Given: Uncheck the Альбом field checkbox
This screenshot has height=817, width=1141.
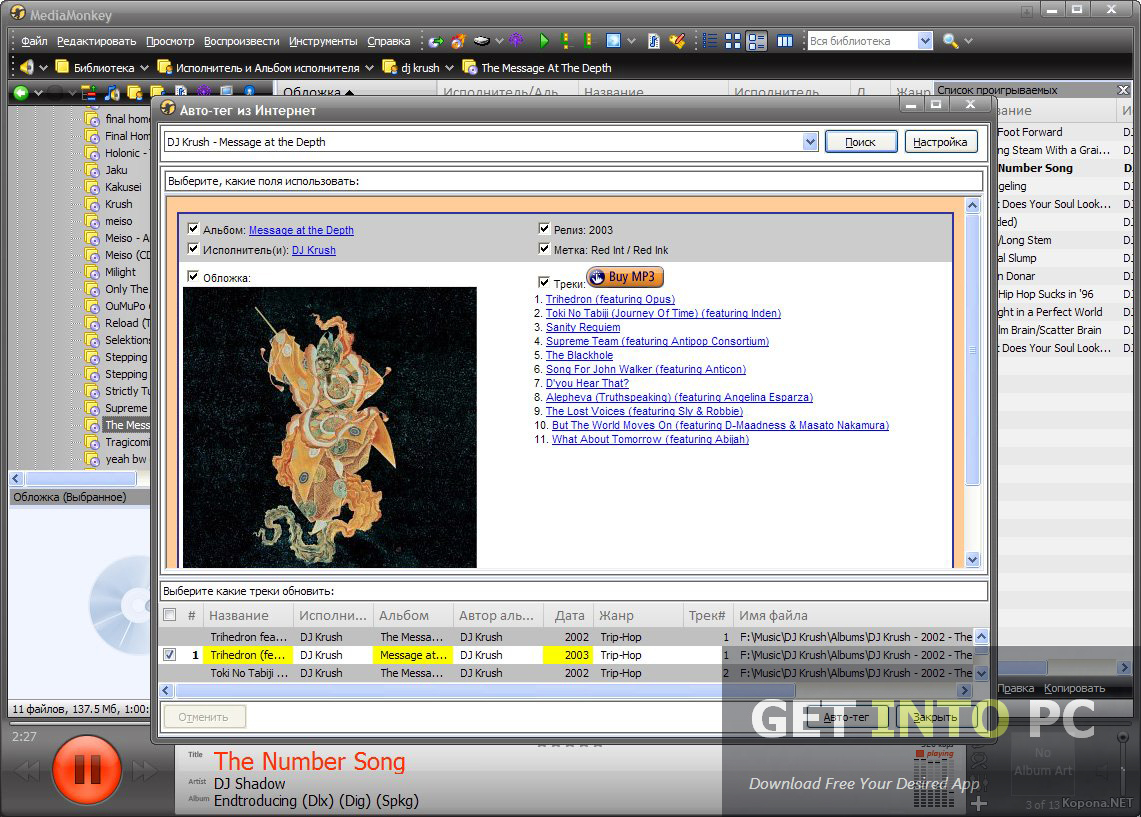Looking at the screenshot, I should 193,228.
